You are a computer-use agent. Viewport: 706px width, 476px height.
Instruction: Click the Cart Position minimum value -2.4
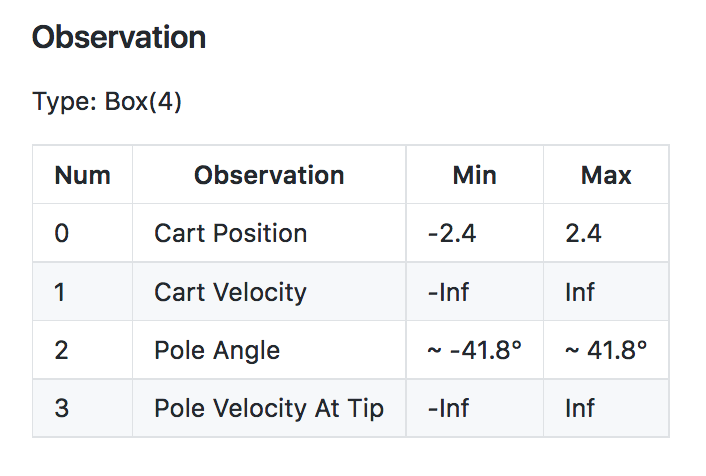click(452, 234)
